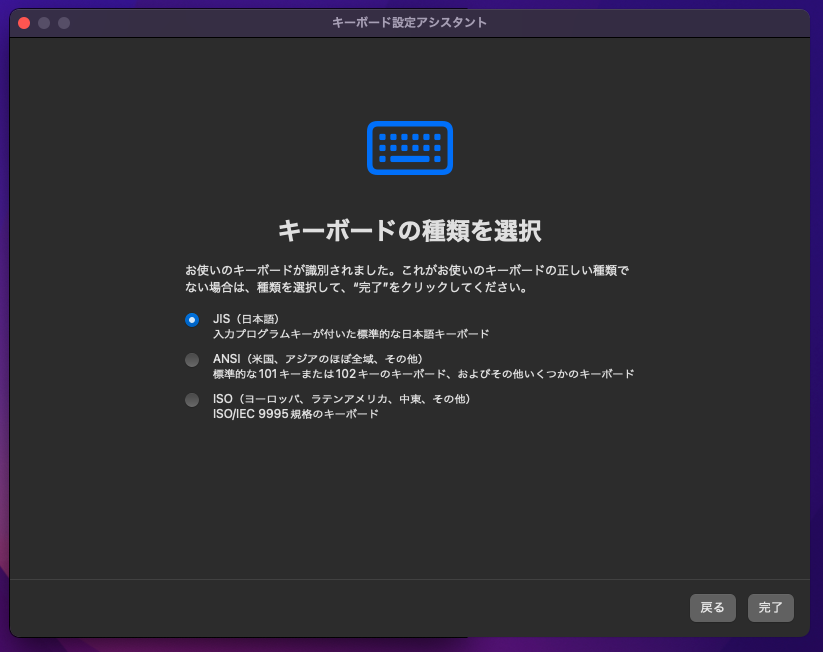Click the disabled zoom window button
Screen dimensions: 823x652
pos(64,23)
